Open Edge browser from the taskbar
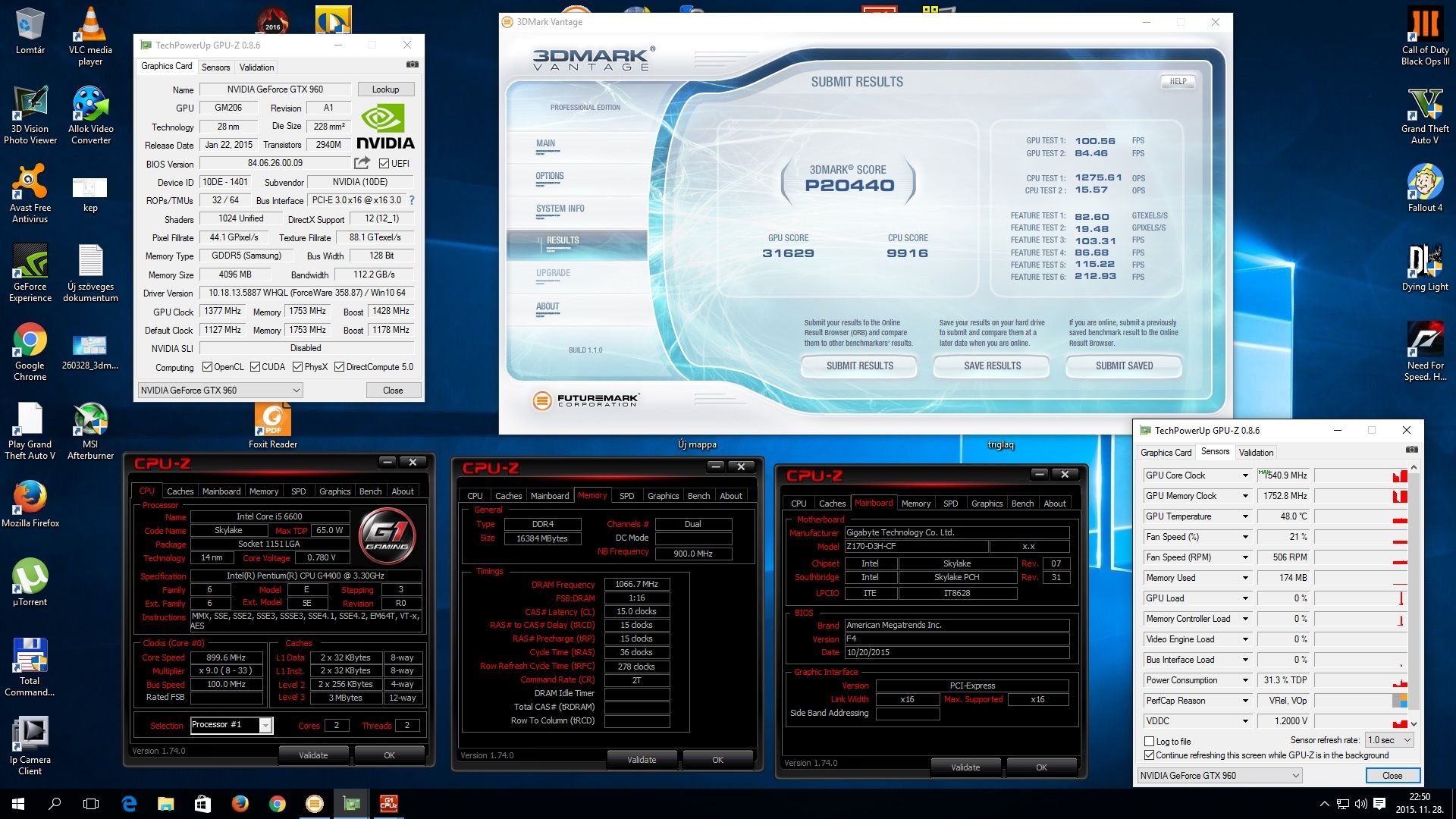 click(x=129, y=804)
